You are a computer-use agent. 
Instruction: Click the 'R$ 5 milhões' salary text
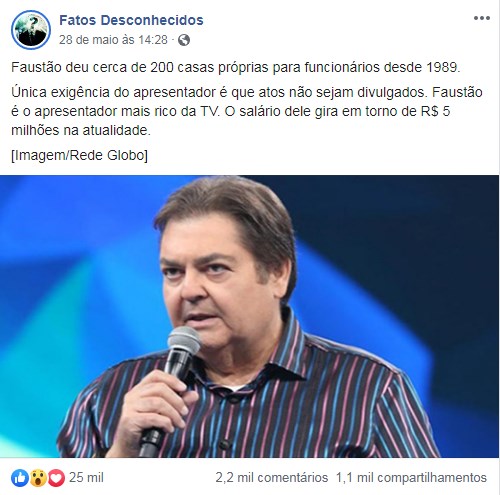(231, 121)
